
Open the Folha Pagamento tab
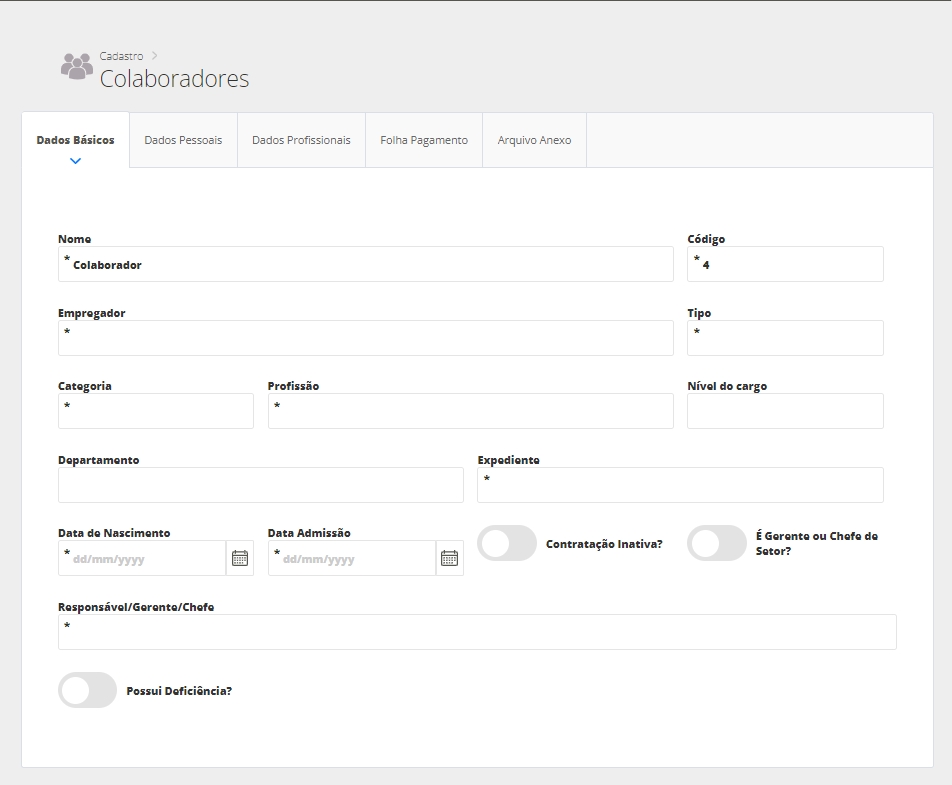pos(424,140)
